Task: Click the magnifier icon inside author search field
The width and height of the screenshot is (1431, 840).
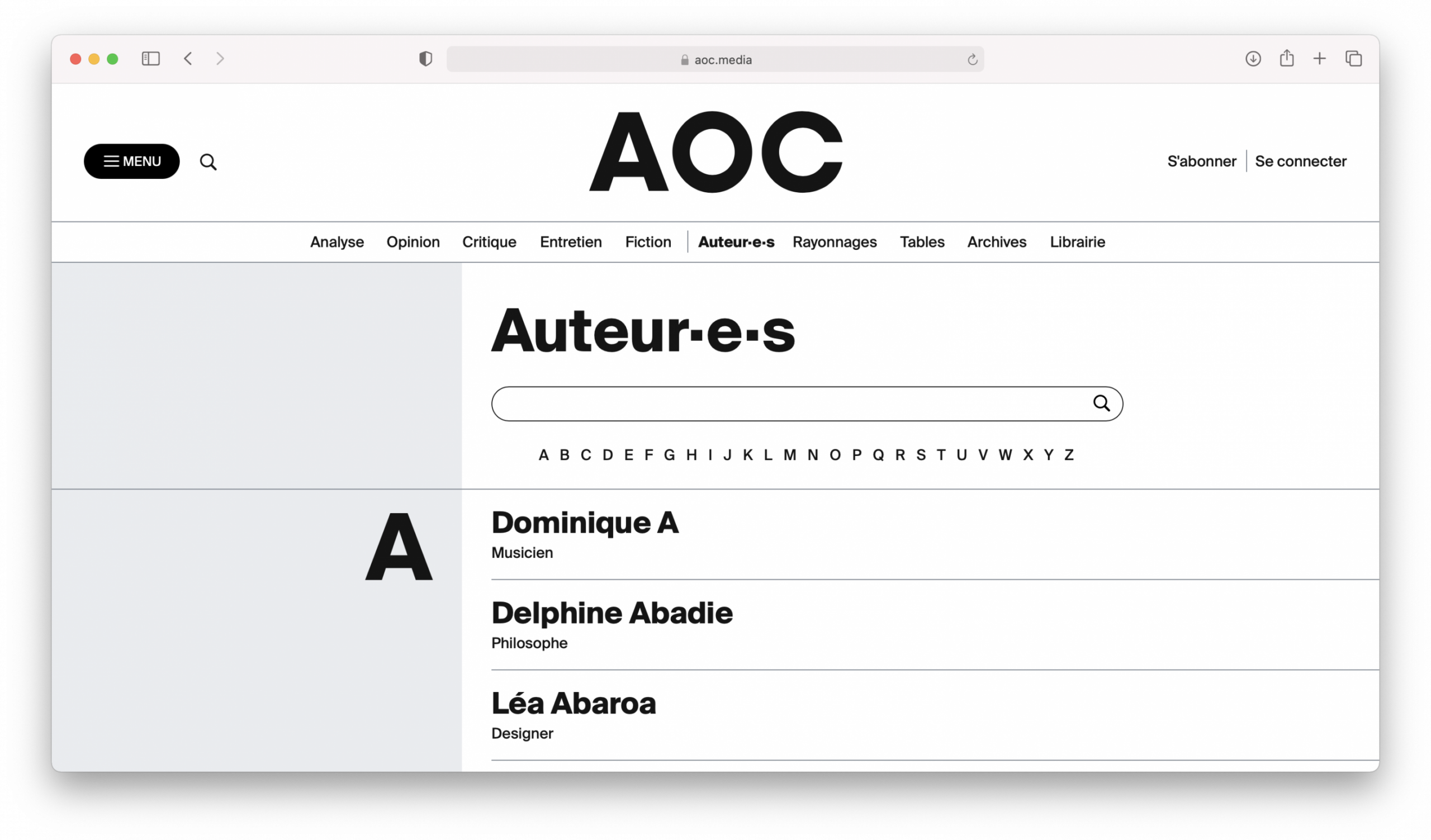Action: click(x=1101, y=404)
